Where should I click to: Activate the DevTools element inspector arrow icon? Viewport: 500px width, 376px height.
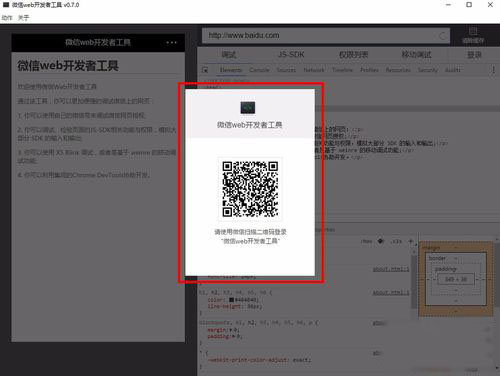tap(205, 70)
